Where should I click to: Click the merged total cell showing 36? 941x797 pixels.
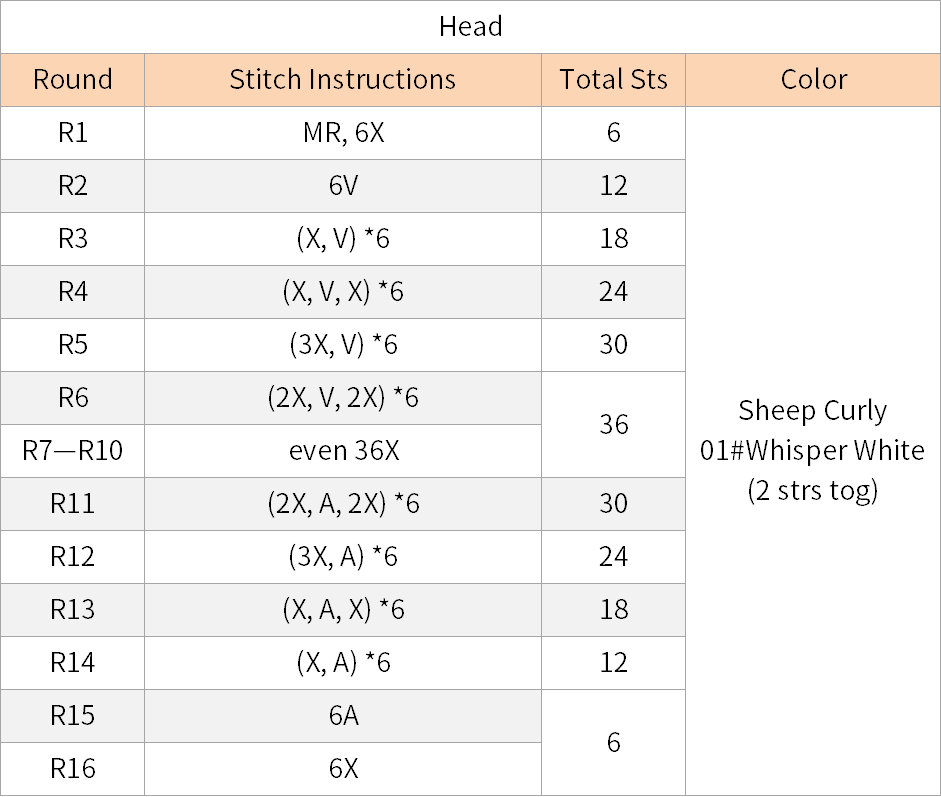613,424
